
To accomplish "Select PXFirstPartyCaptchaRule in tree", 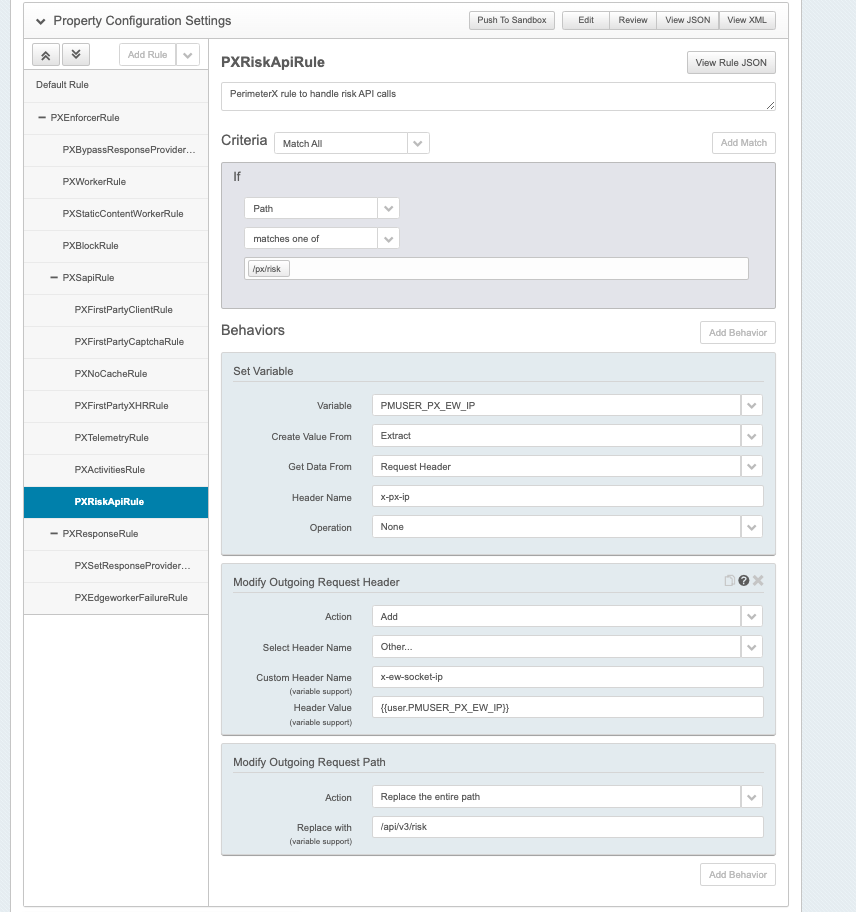I will click(x=116, y=341).
